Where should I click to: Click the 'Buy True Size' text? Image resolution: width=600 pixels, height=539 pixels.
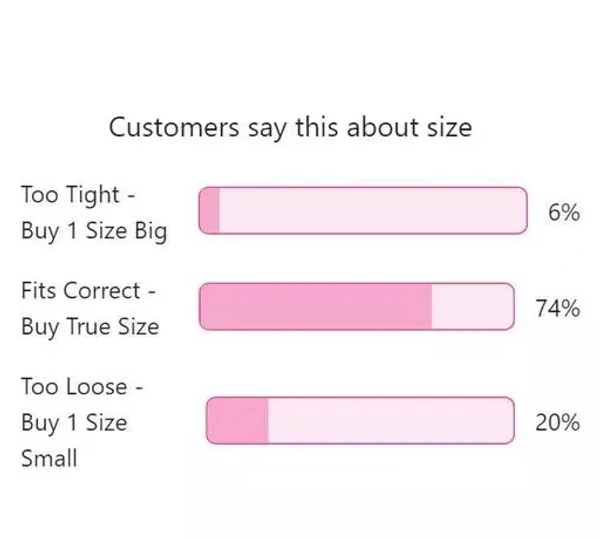[89, 327]
